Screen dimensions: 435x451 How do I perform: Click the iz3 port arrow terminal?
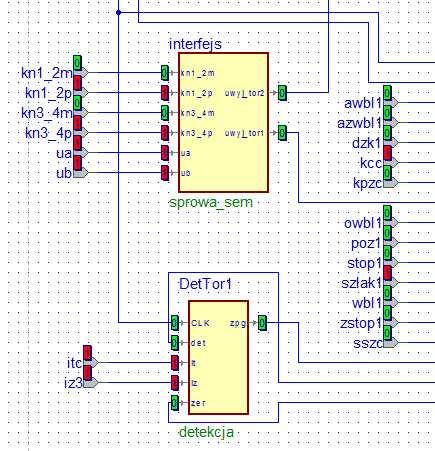click(91, 383)
